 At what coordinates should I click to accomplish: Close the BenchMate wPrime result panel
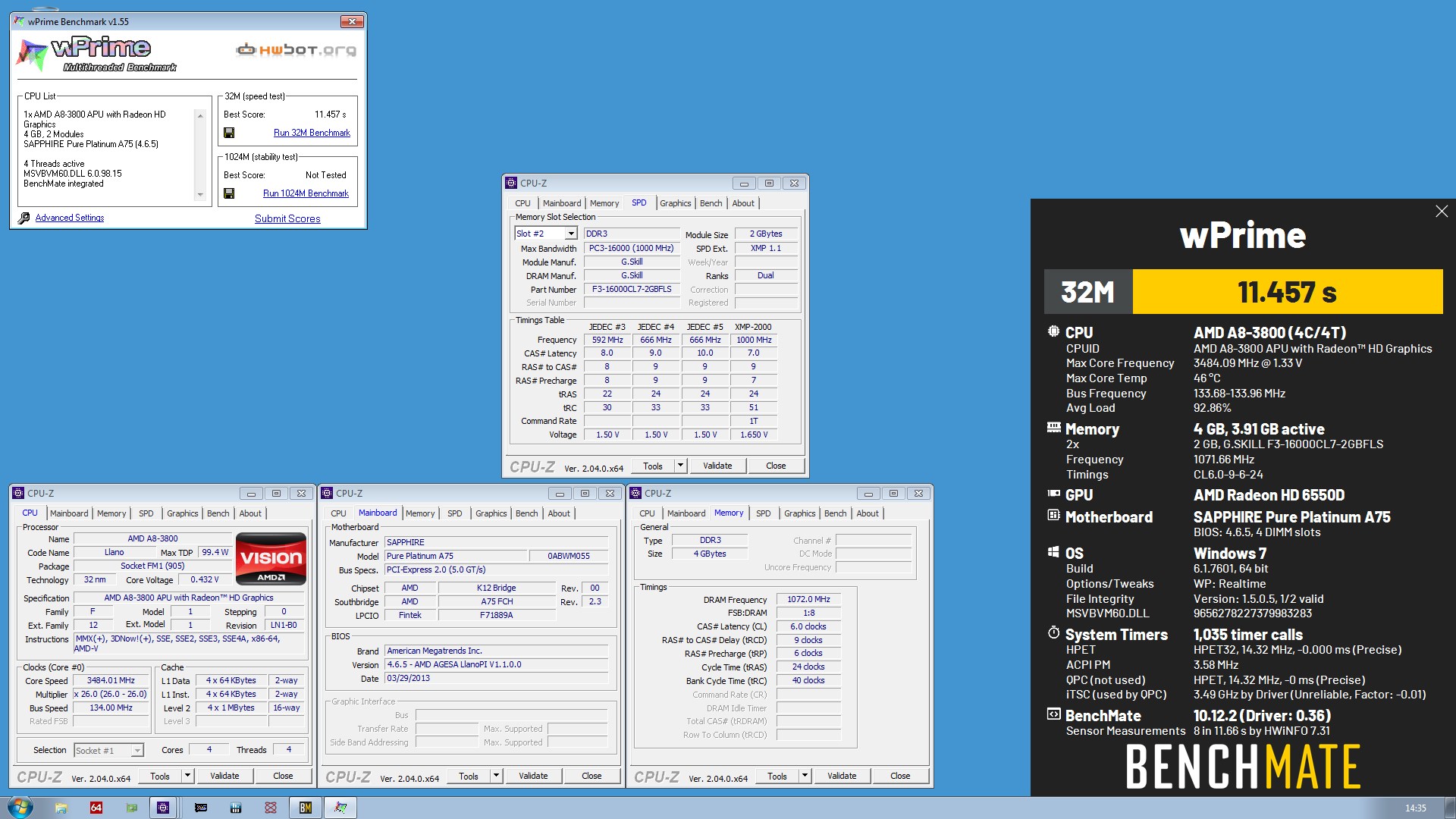point(1442,212)
